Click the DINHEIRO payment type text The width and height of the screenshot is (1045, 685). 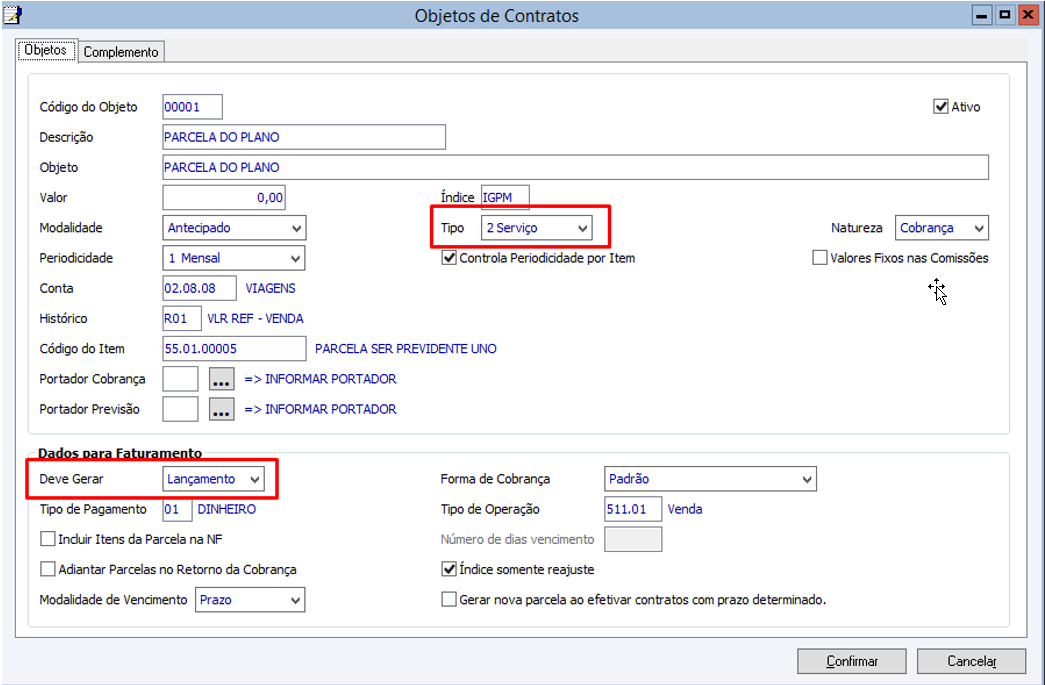[x=227, y=509]
